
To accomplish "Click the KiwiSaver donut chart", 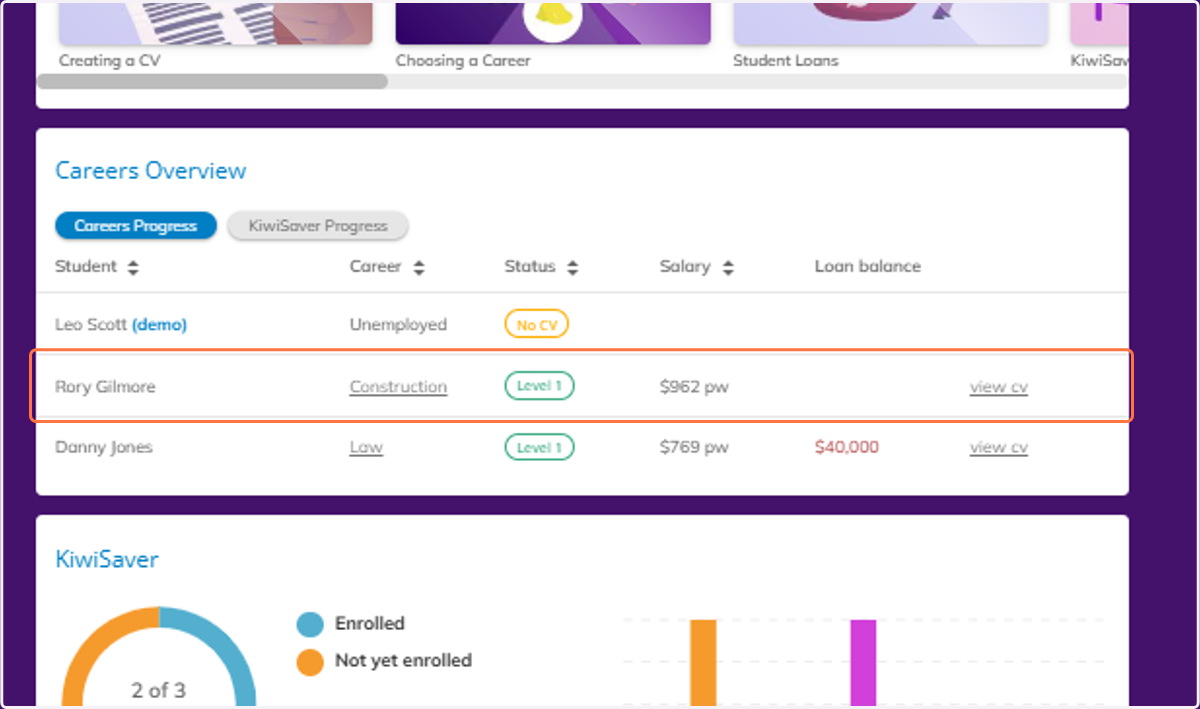I will point(158,657).
